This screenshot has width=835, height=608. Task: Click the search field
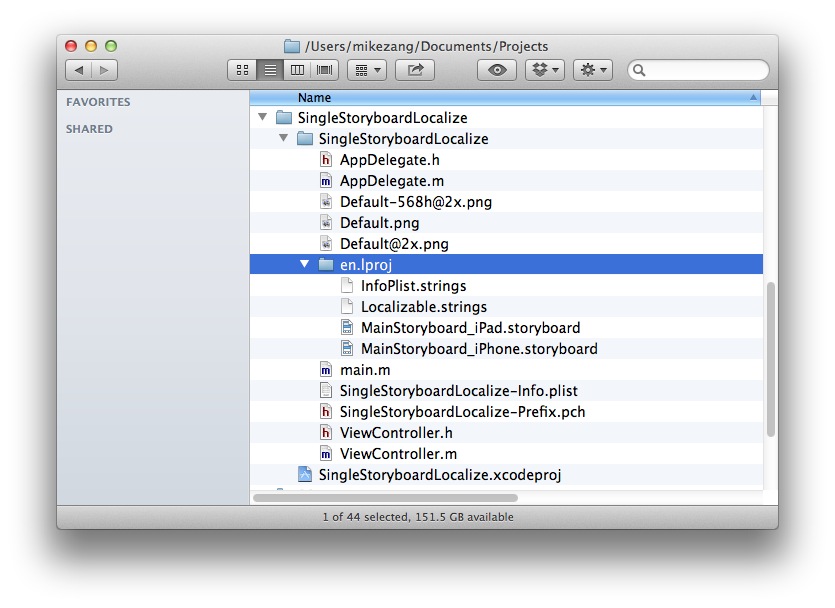coord(698,70)
